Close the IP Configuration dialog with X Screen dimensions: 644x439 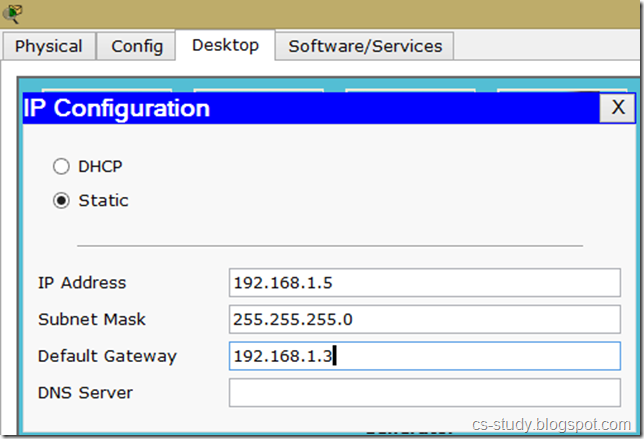tap(618, 107)
